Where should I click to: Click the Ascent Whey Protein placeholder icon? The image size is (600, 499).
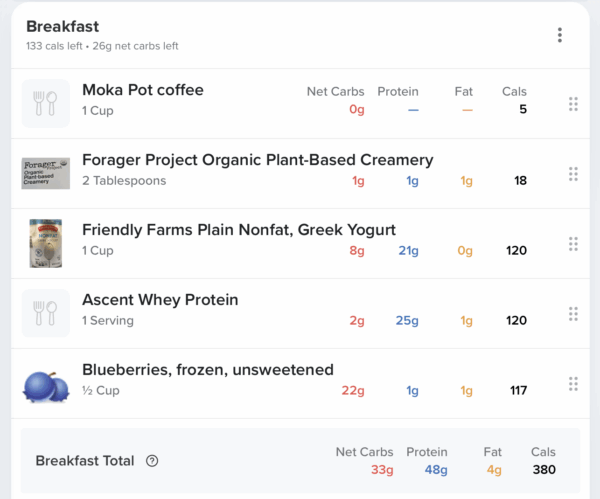[x=46, y=313]
